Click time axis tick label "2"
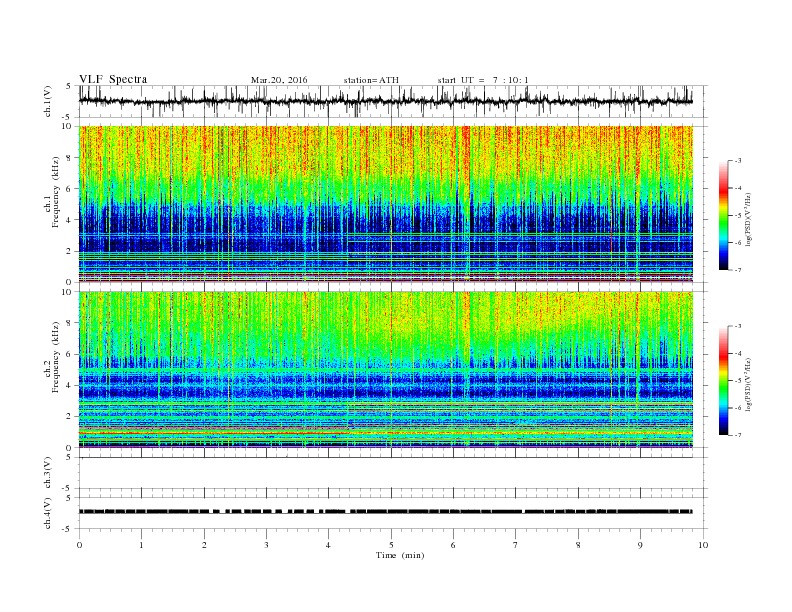Image resolution: width=792 pixels, height=612 pixels. click(x=204, y=545)
